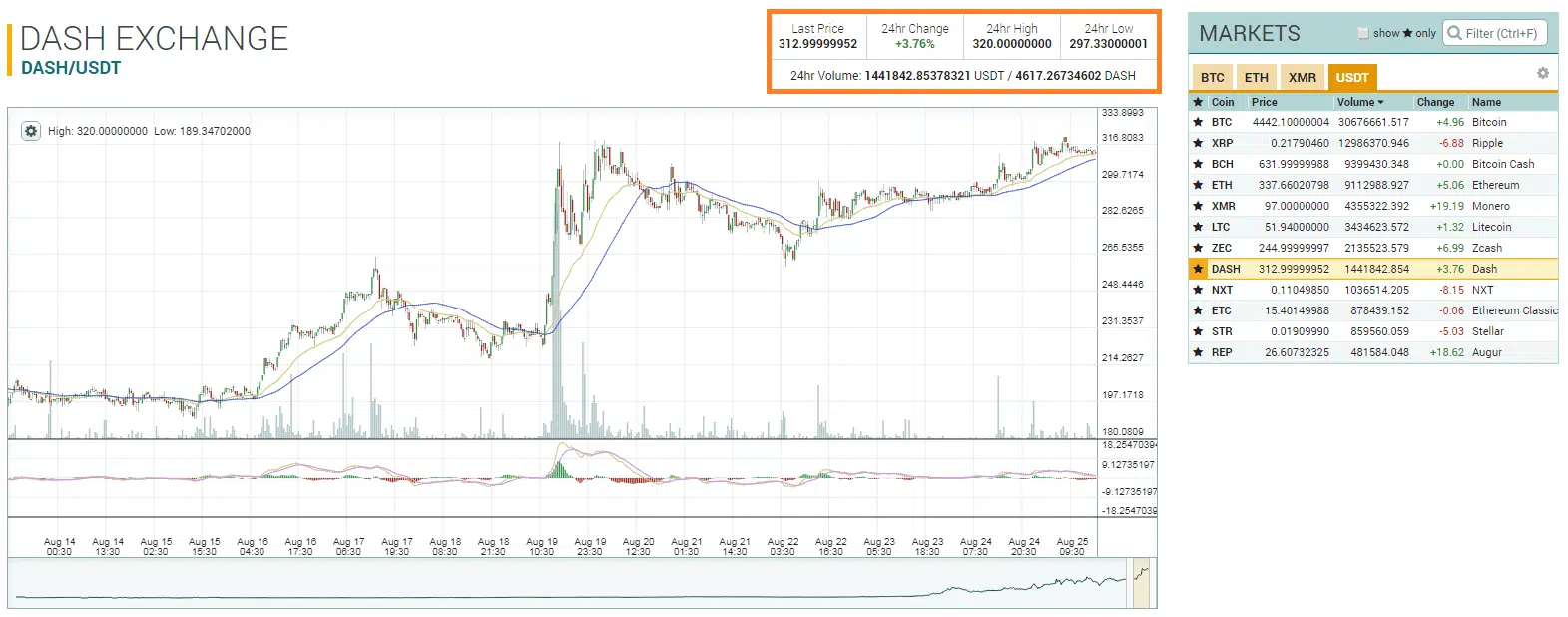
Task: Sort markets by Change column header
Action: pos(1435,102)
